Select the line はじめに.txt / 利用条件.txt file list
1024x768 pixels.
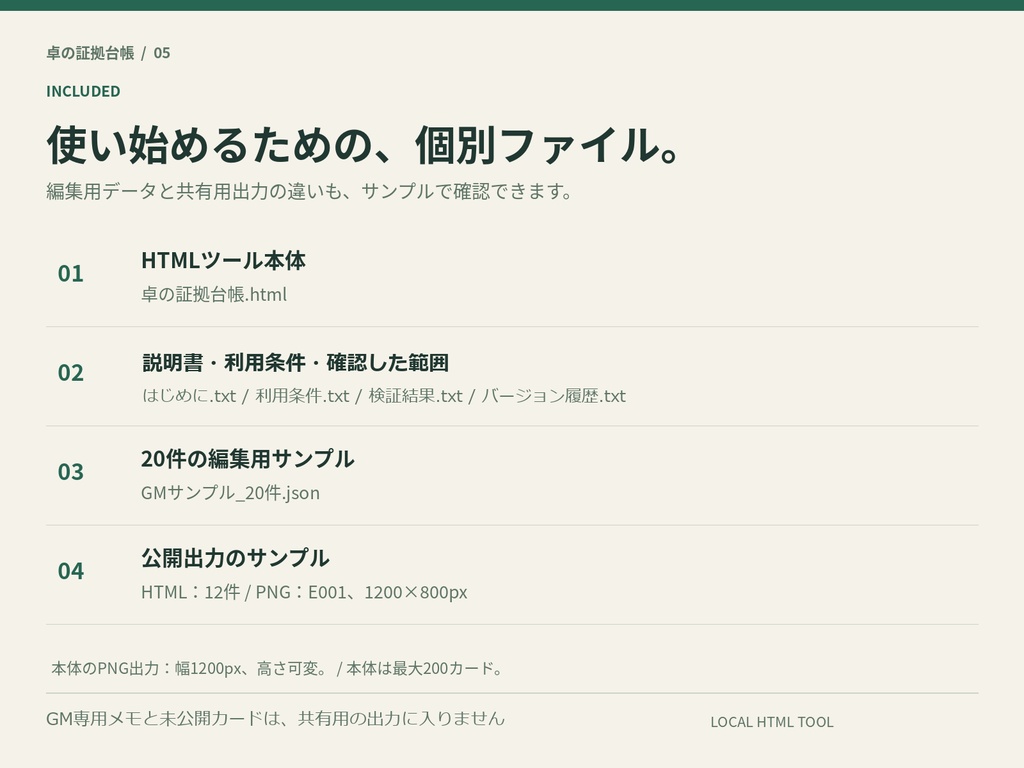384,396
